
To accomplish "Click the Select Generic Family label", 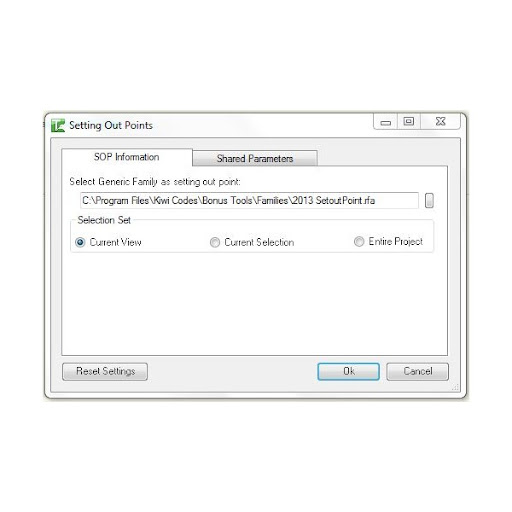I will click(155, 182).
